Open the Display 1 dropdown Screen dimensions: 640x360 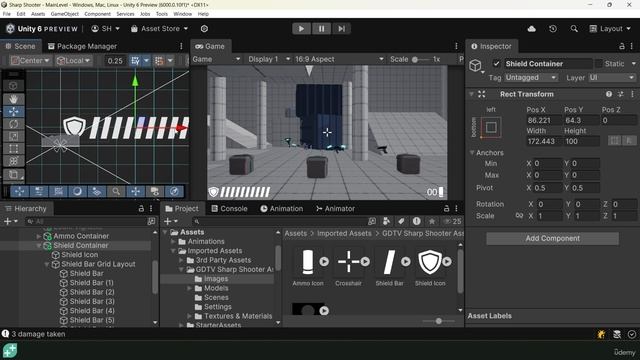click(269, 59)
